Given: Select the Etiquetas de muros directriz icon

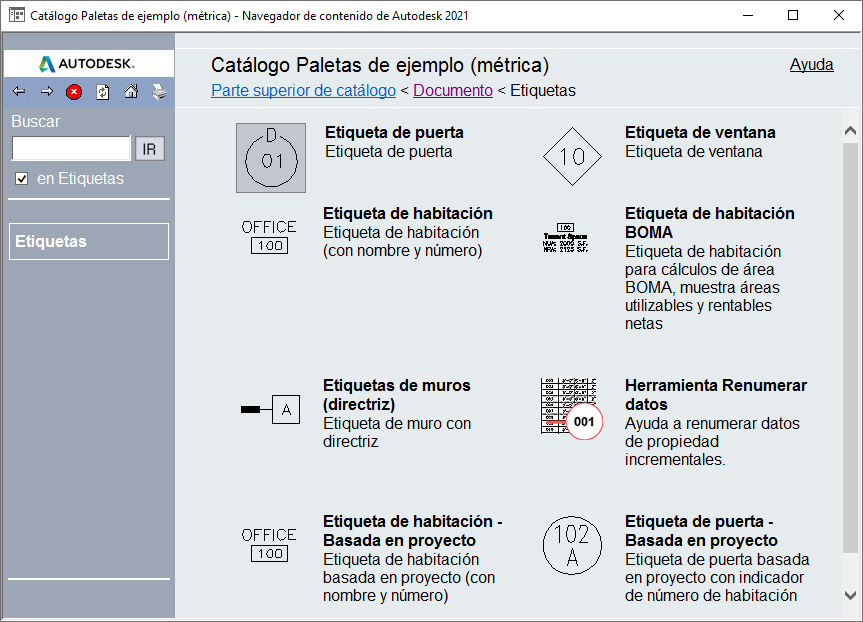Looking at the screenshot, I should point(270,410).
